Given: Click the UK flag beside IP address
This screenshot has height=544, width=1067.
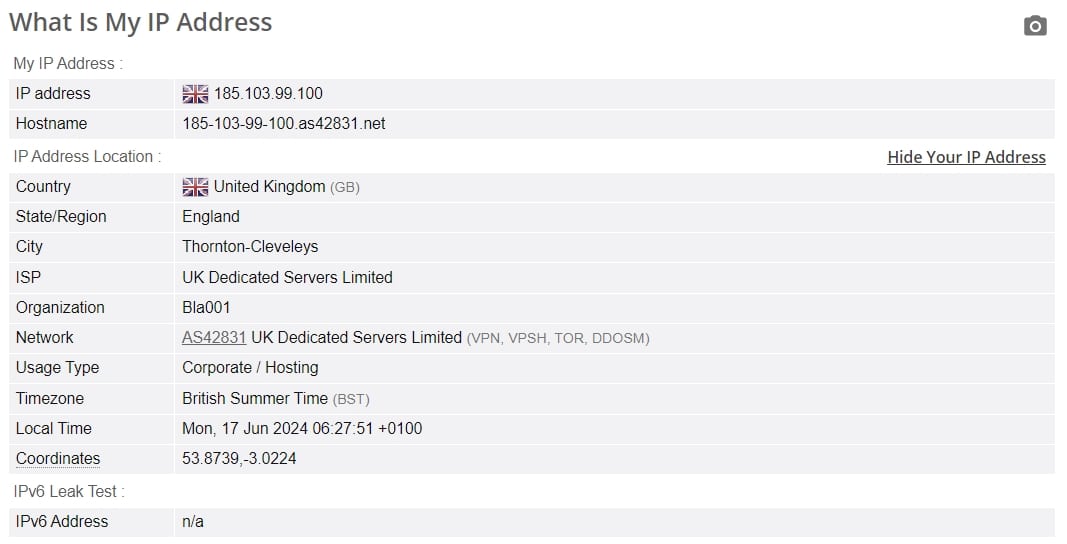Looking at the screenshot, I should [x=195, y=94].
